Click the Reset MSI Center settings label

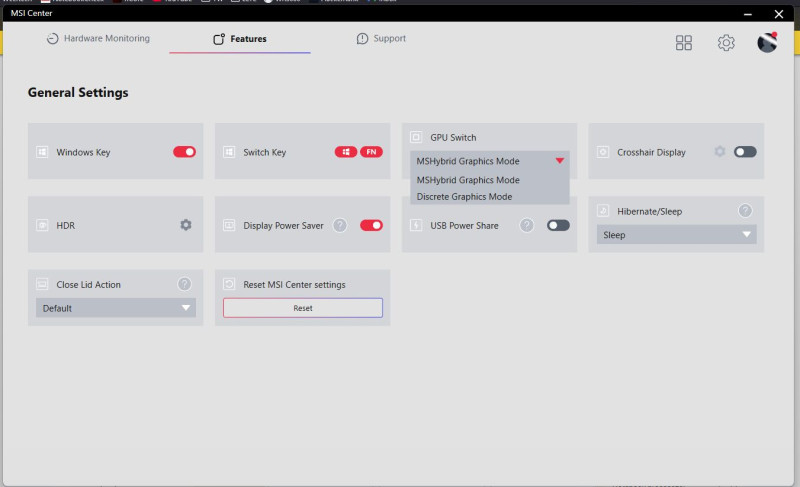294,285
